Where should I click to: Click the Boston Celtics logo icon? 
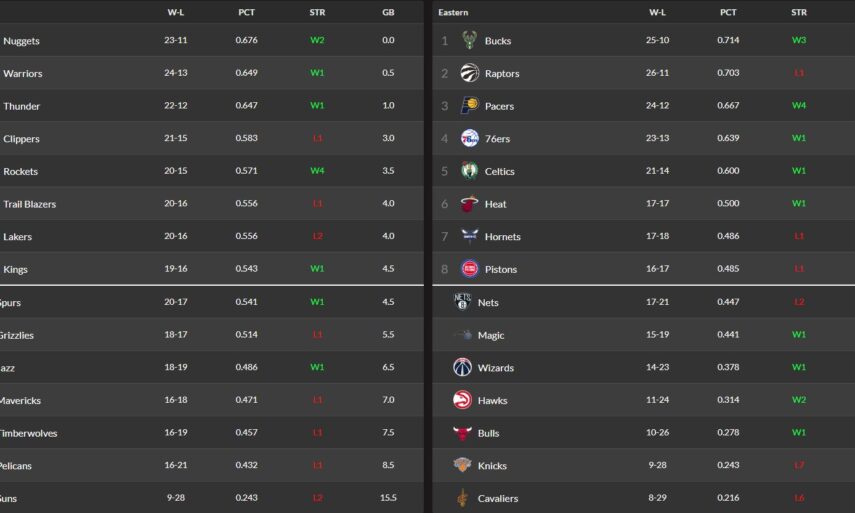[x=469, y=171]
